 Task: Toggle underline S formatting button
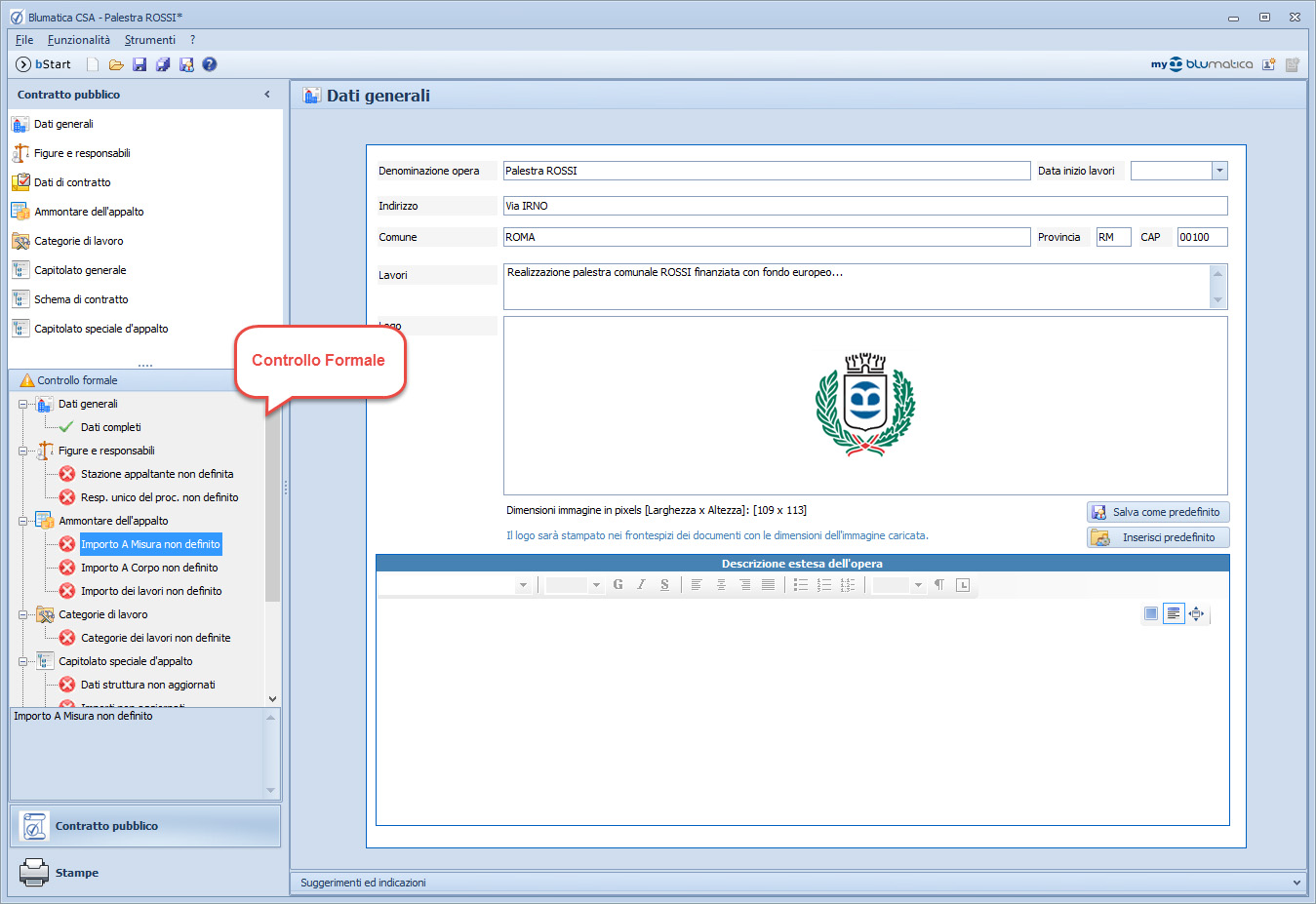pyautogui.click(x=664, y=585)
